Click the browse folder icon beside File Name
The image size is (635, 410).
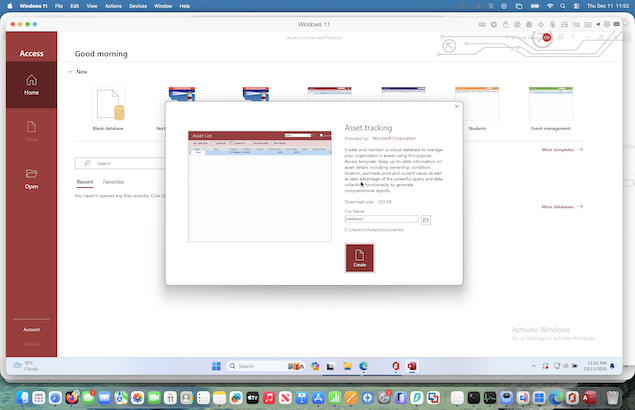click(425, 219)
